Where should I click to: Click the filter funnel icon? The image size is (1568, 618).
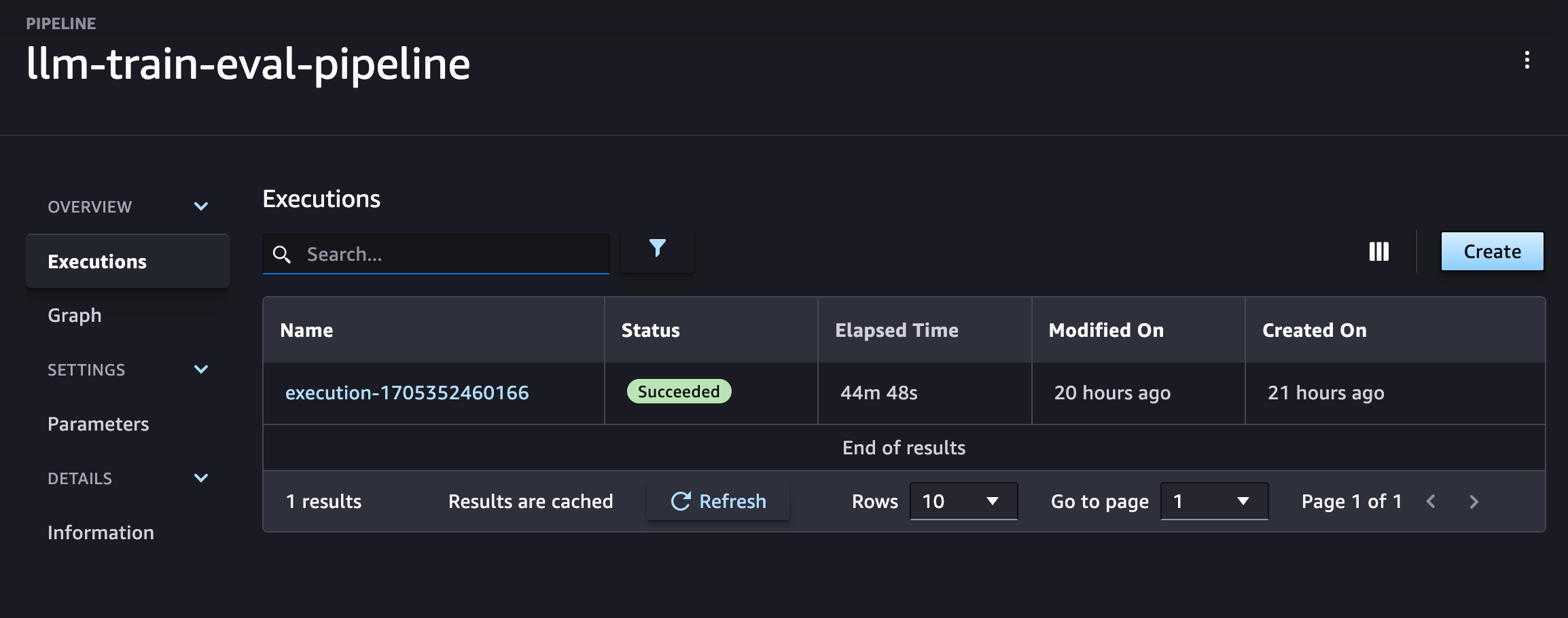point(657,249)
